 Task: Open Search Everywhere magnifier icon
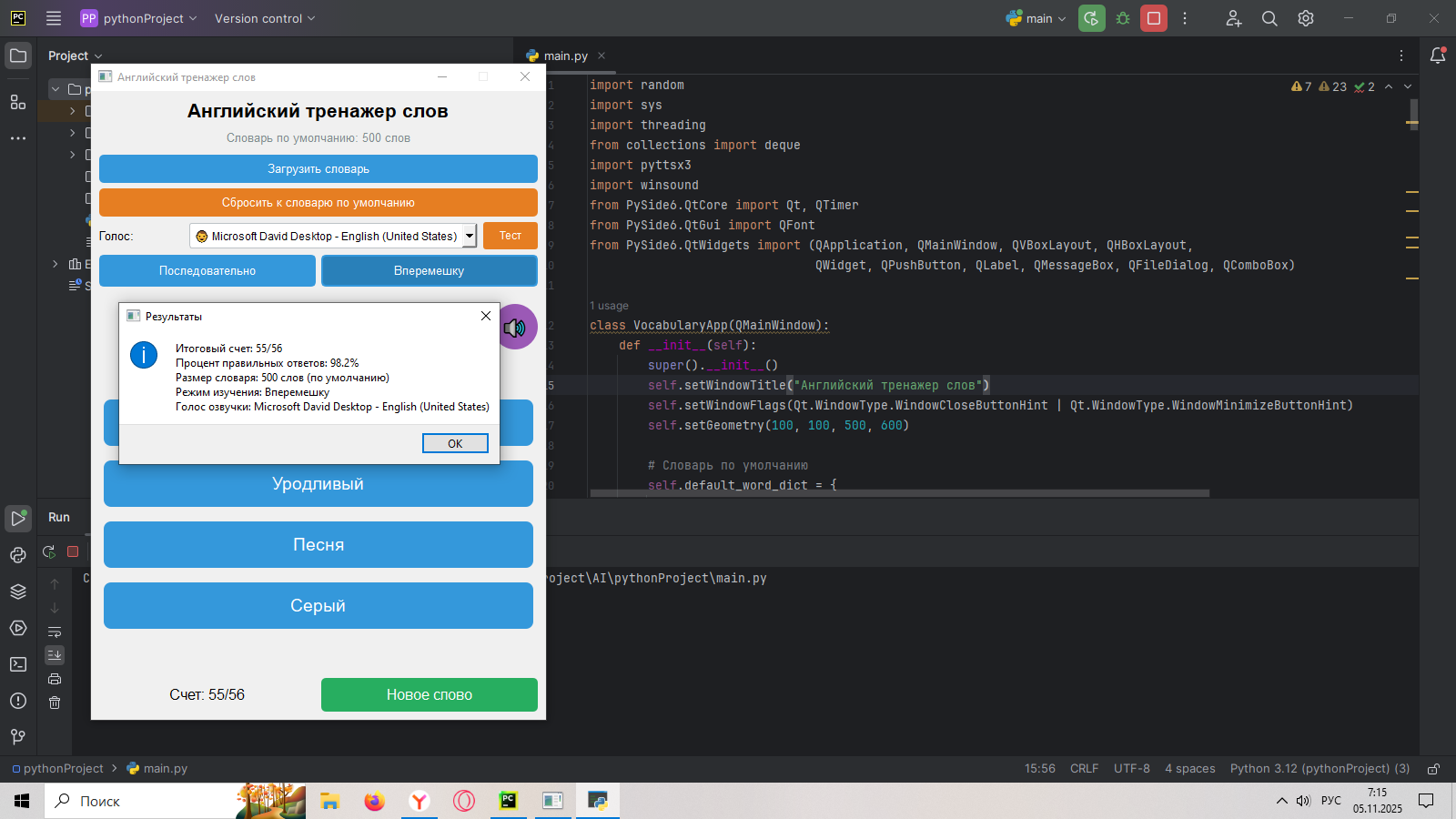coord(1269,18)
